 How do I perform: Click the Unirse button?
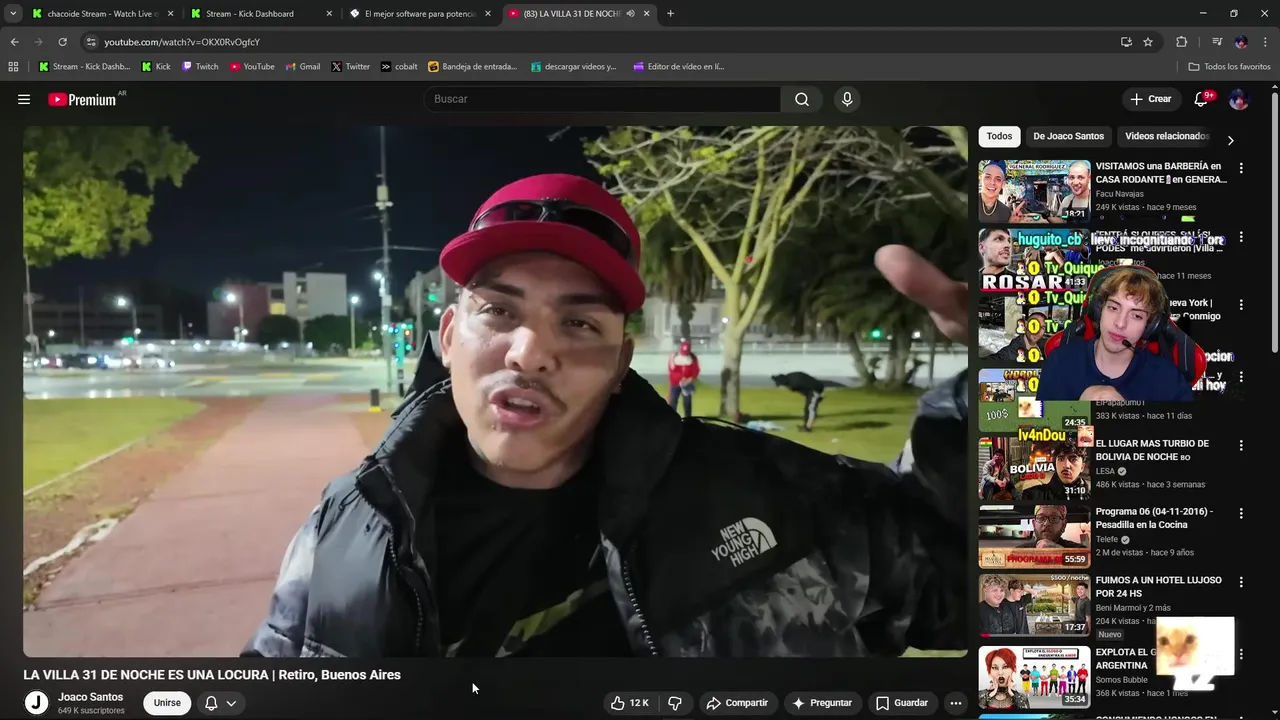[x=167, y=703]
